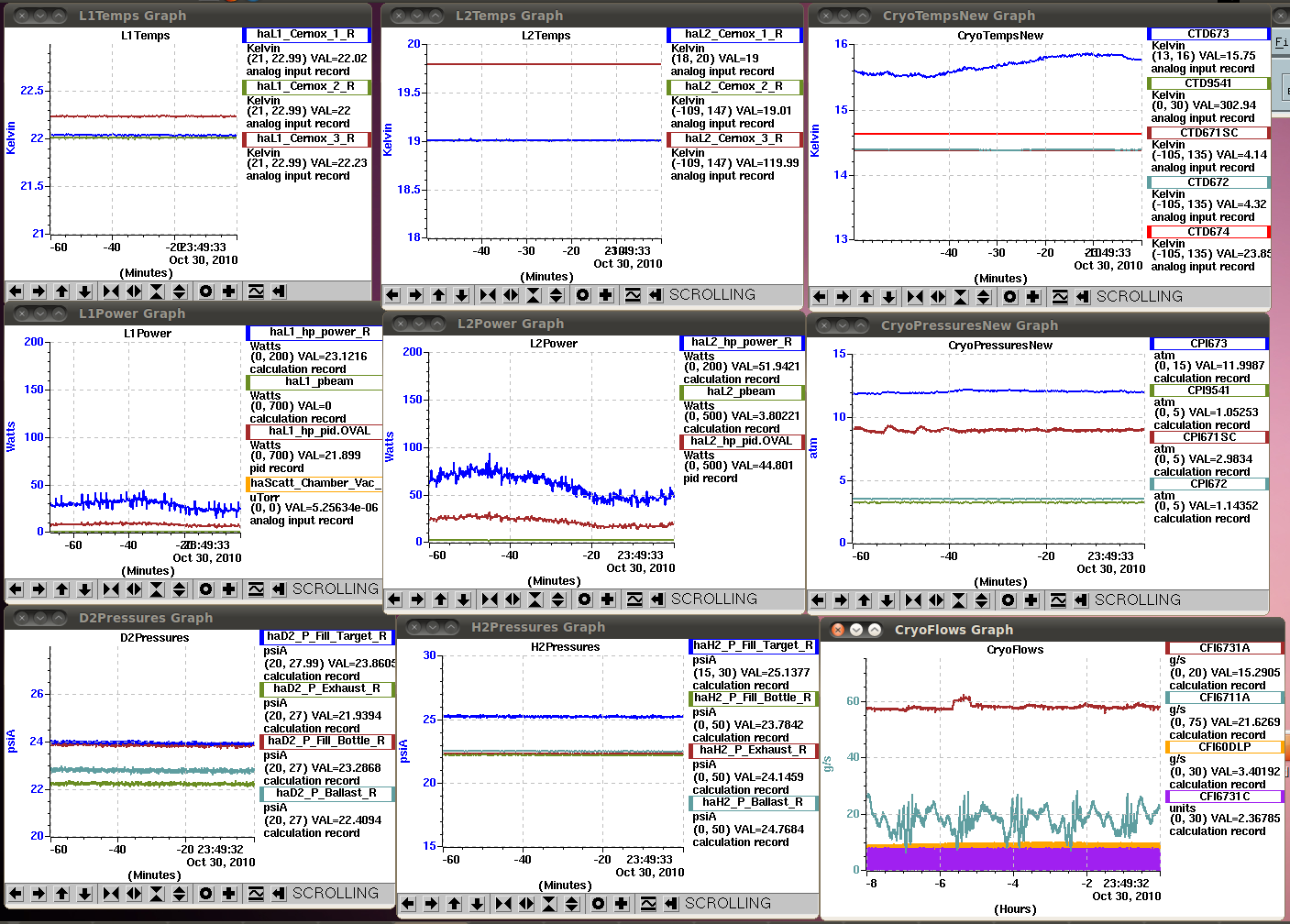Select haL1_hp_pid.OVAL legend entry

(314, 432)
